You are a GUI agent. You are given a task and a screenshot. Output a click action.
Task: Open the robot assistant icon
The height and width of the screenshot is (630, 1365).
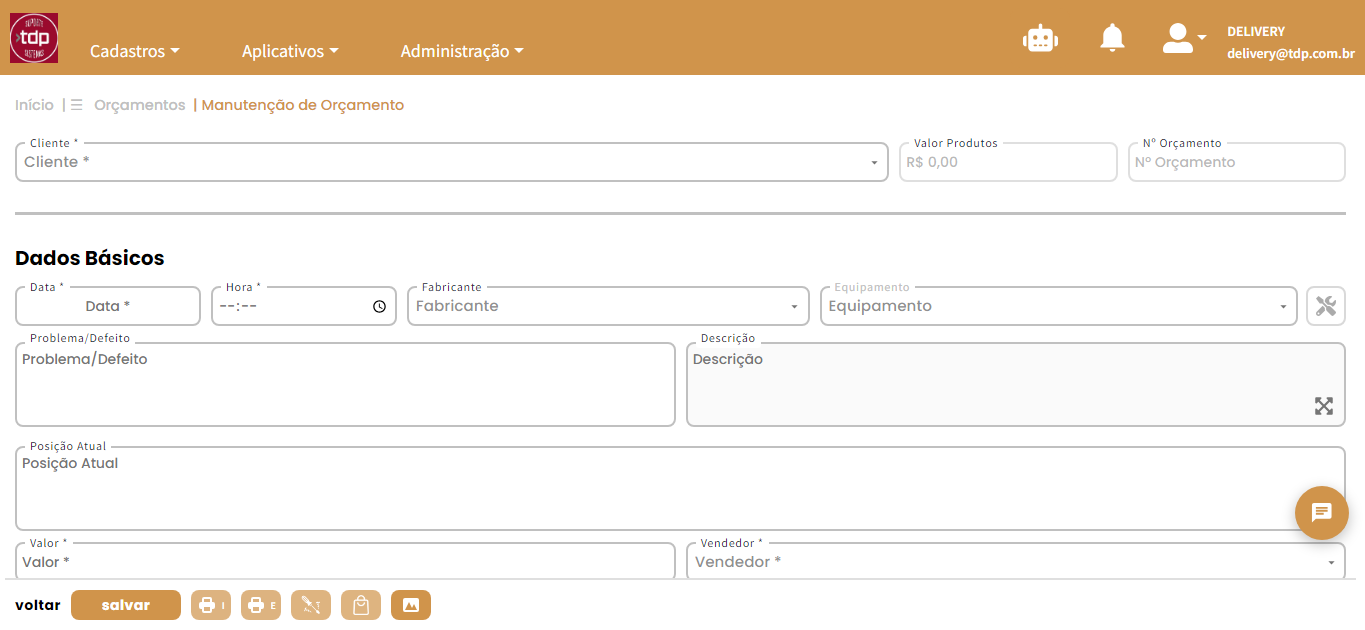(x=1040, y=38)
